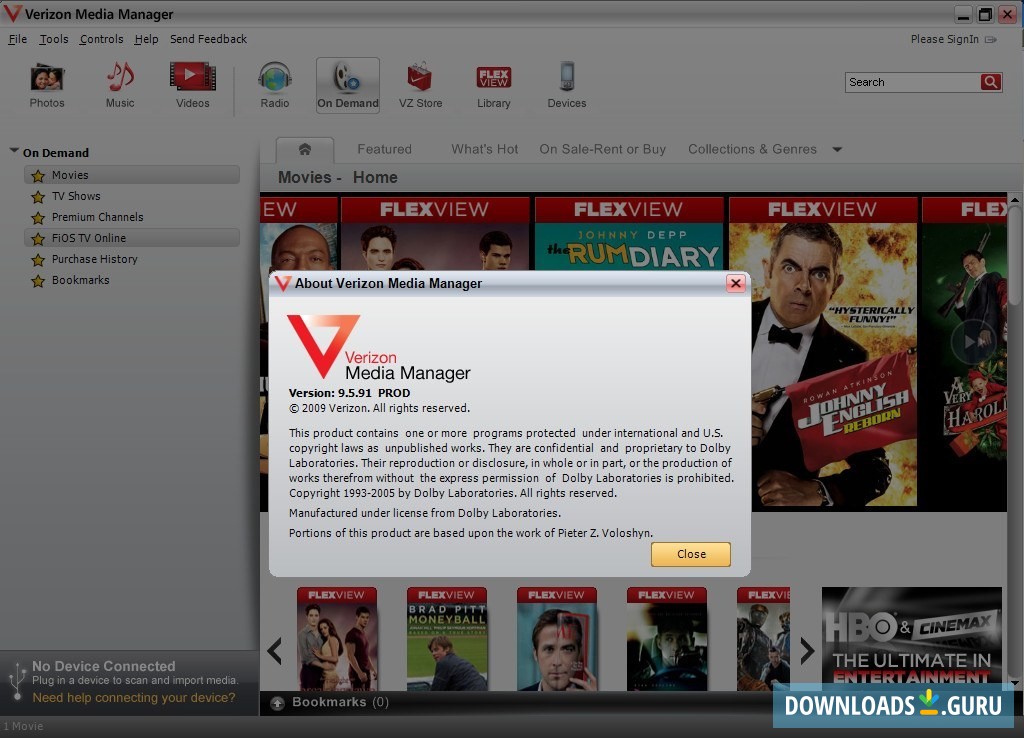
Task: Open Need help connecting your device link
Action: click(134, 698)
